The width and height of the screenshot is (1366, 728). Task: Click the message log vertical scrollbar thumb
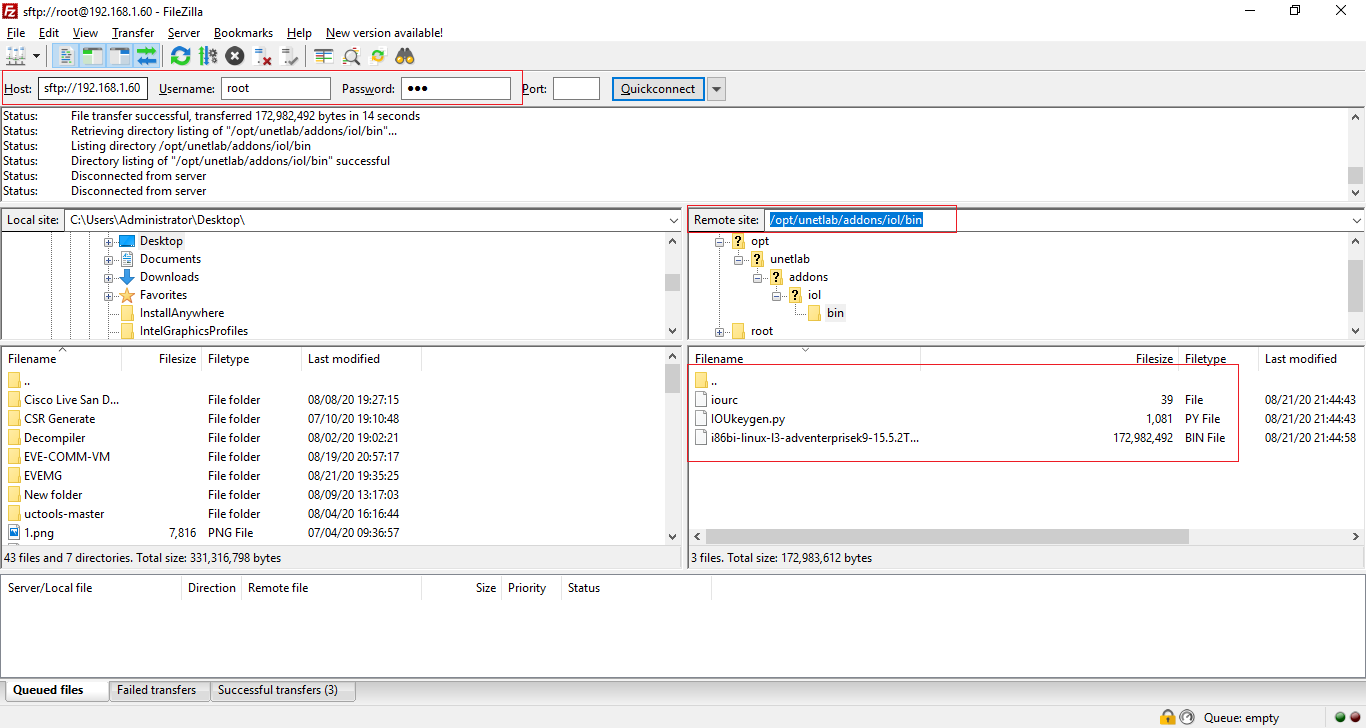tap(1356, 176)
